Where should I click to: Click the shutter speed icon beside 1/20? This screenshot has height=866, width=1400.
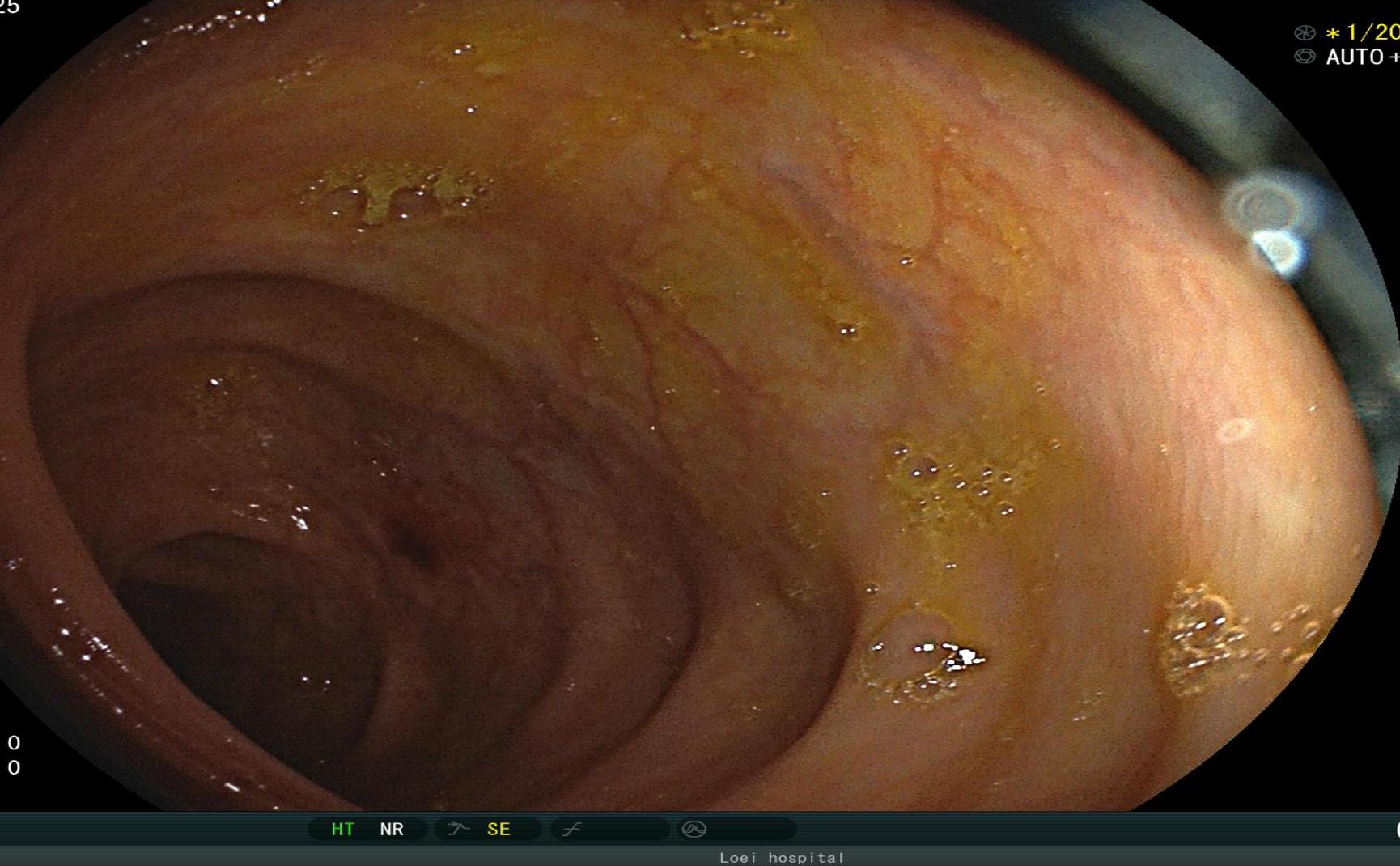1305,32
